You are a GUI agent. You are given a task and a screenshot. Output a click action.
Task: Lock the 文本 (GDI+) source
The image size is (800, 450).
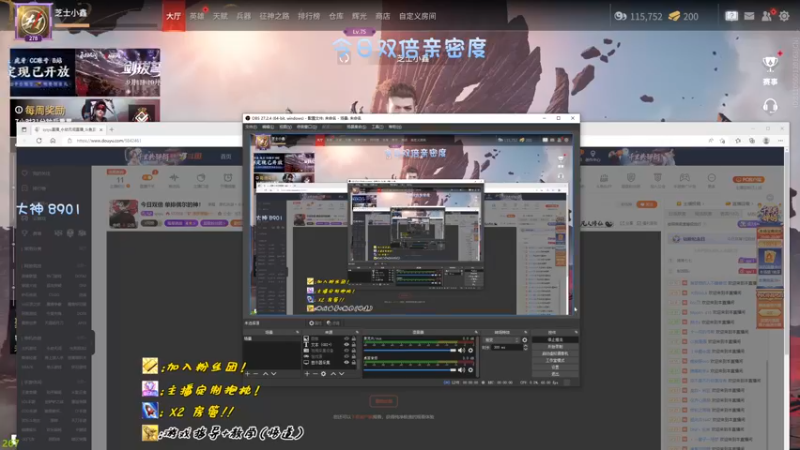(354, 344)
